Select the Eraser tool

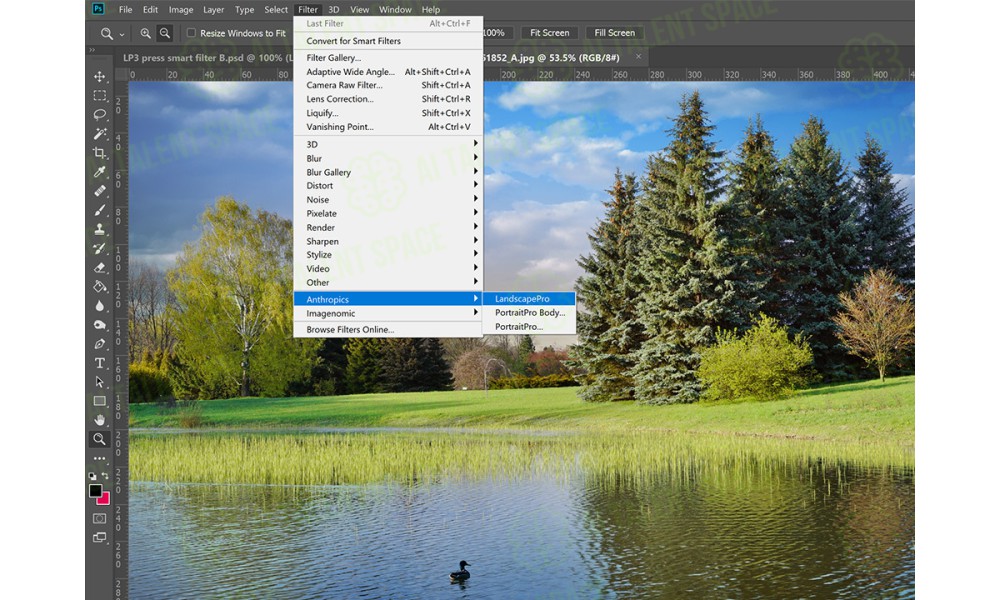pos(99,267)
